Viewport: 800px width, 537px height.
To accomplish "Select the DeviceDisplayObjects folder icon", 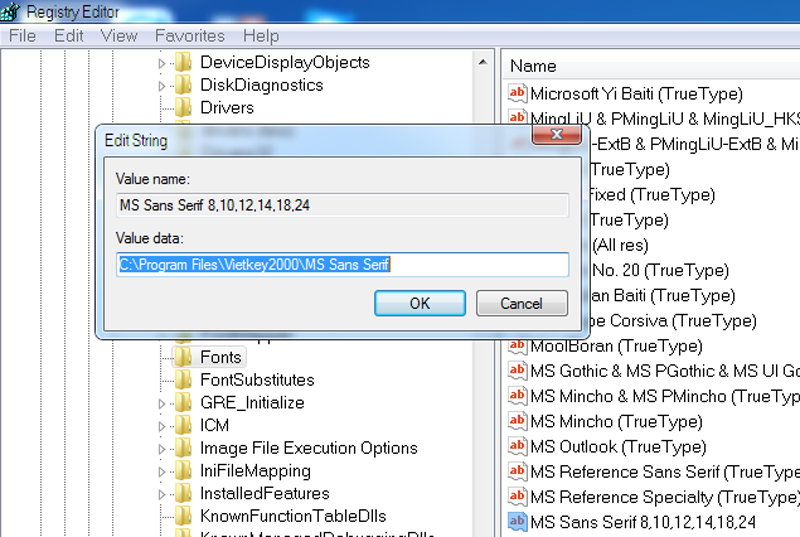I will coord(184,62).
